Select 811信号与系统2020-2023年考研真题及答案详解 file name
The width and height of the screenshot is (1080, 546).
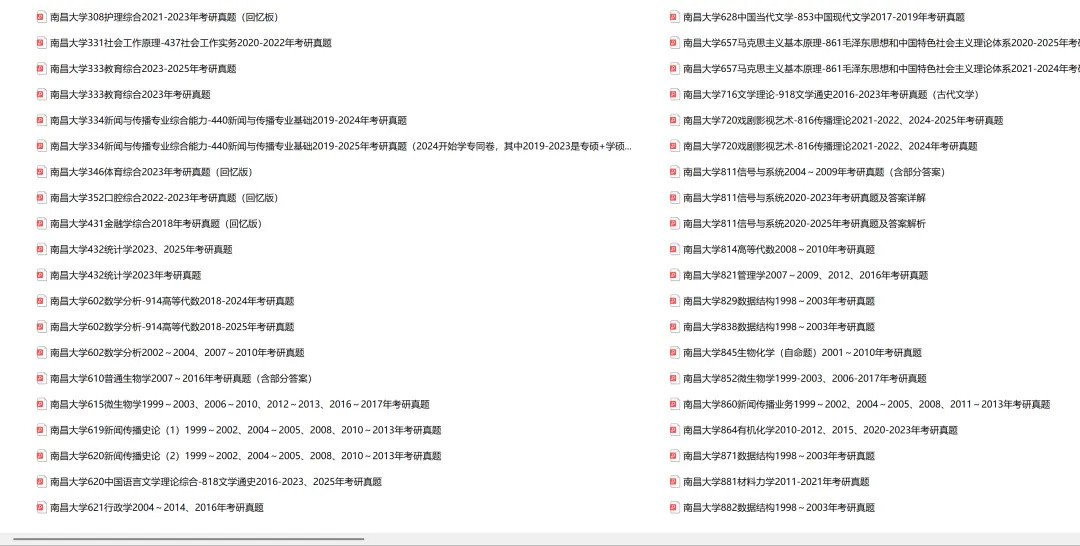804,198
